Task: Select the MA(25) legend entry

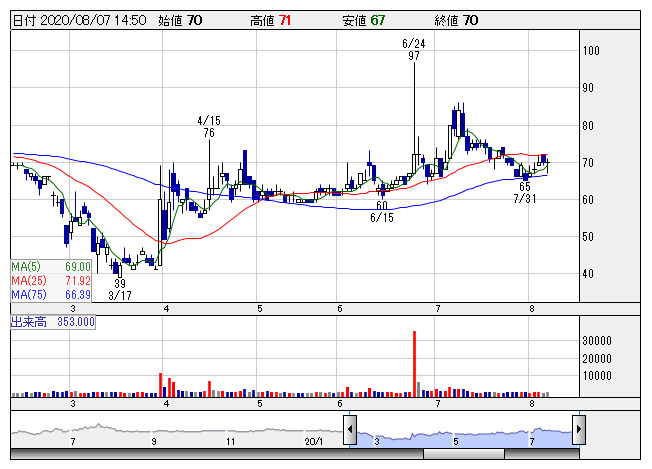Action: (x=51, y=281)
